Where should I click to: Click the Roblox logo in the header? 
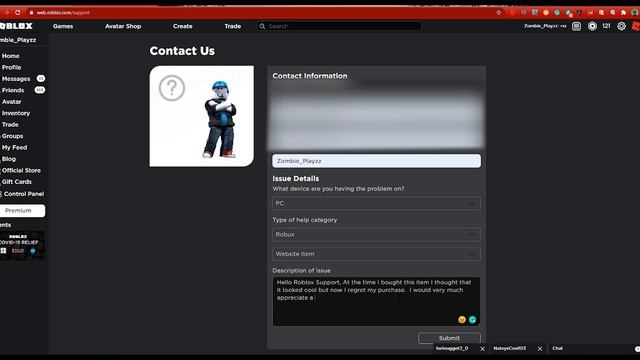(x=16, y=26)
